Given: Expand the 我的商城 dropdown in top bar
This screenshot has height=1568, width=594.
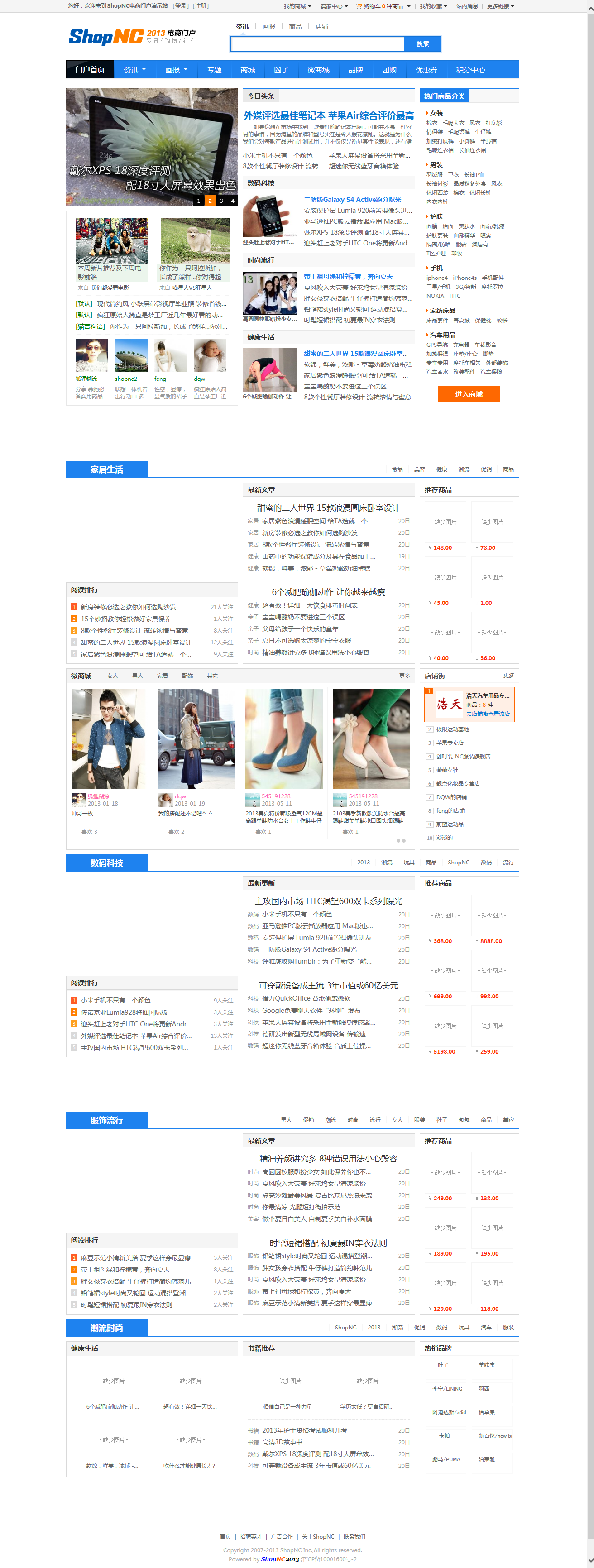Looking at the screenshot, I should [x=297, y=6].
